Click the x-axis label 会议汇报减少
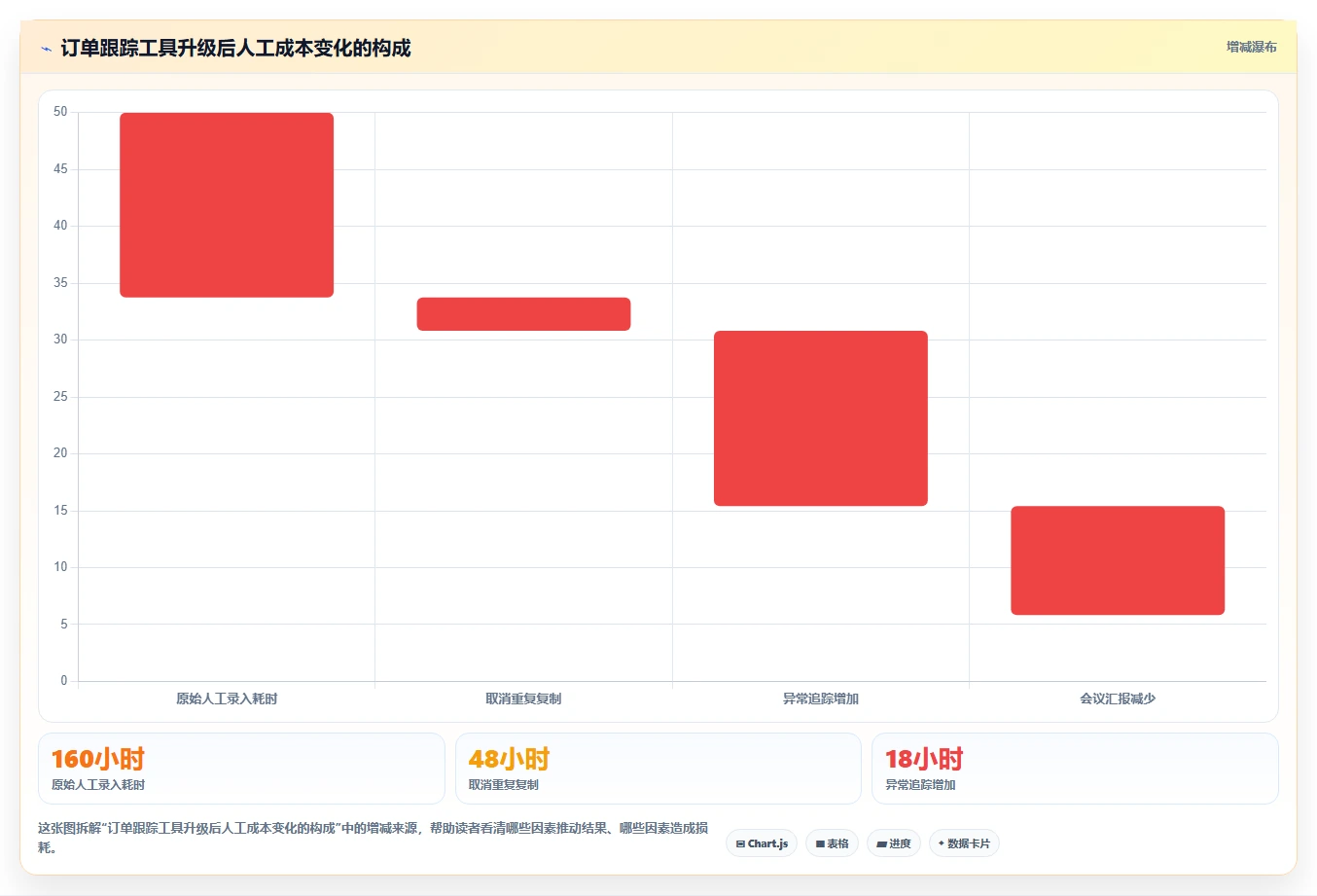Viewport: 1317px width, 896px height. (1118, 699)
